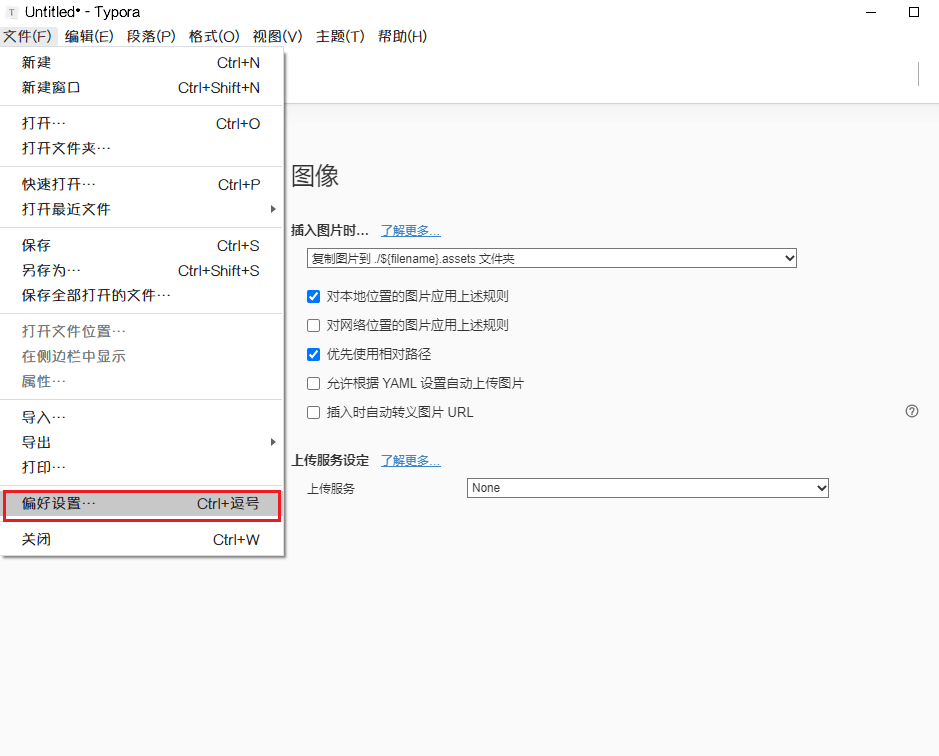The image size is (939, 756).
Task: Minimize the Typora window
Action: [871, 12]
